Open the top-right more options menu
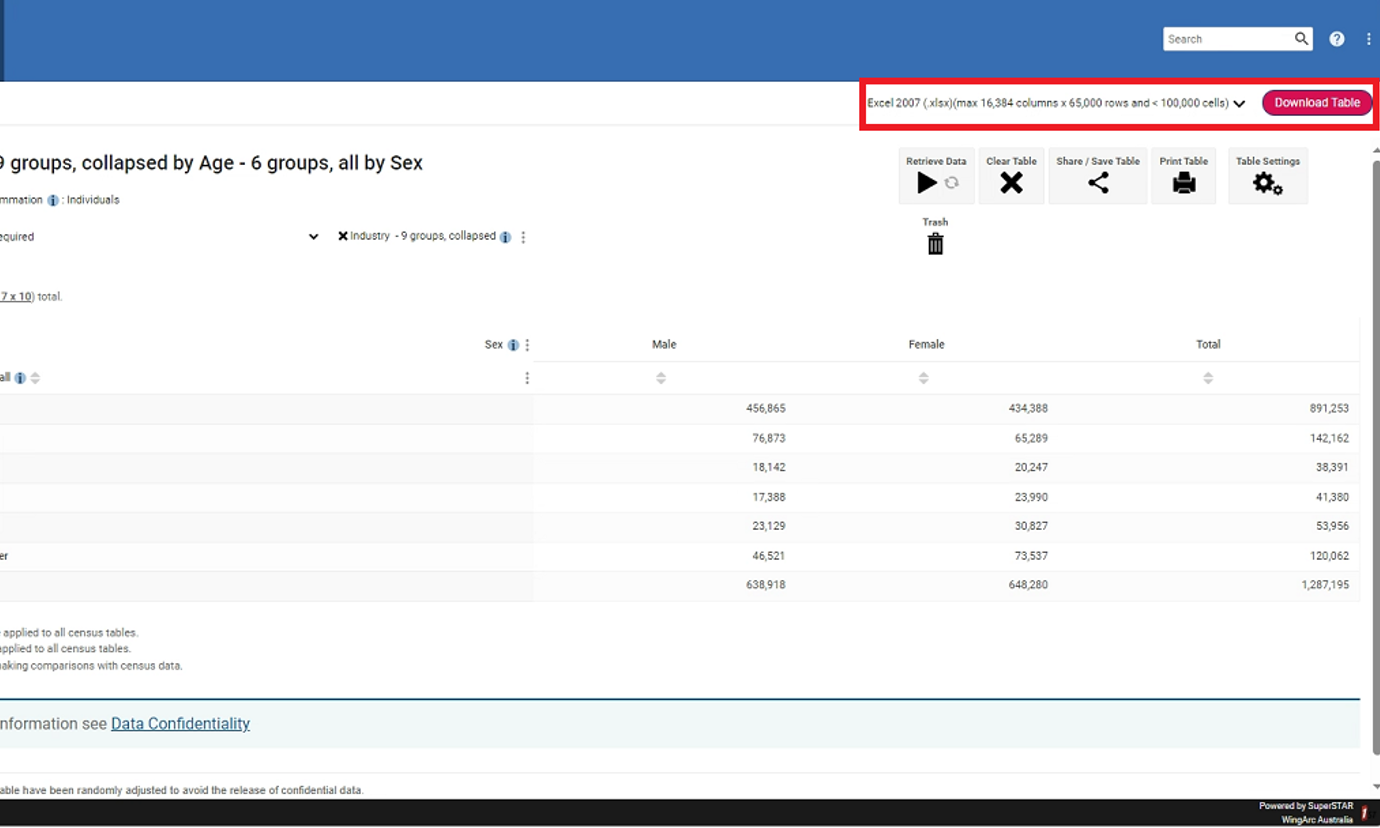The width and height of the screenshot is (1380, 828). pos(1368,39)
